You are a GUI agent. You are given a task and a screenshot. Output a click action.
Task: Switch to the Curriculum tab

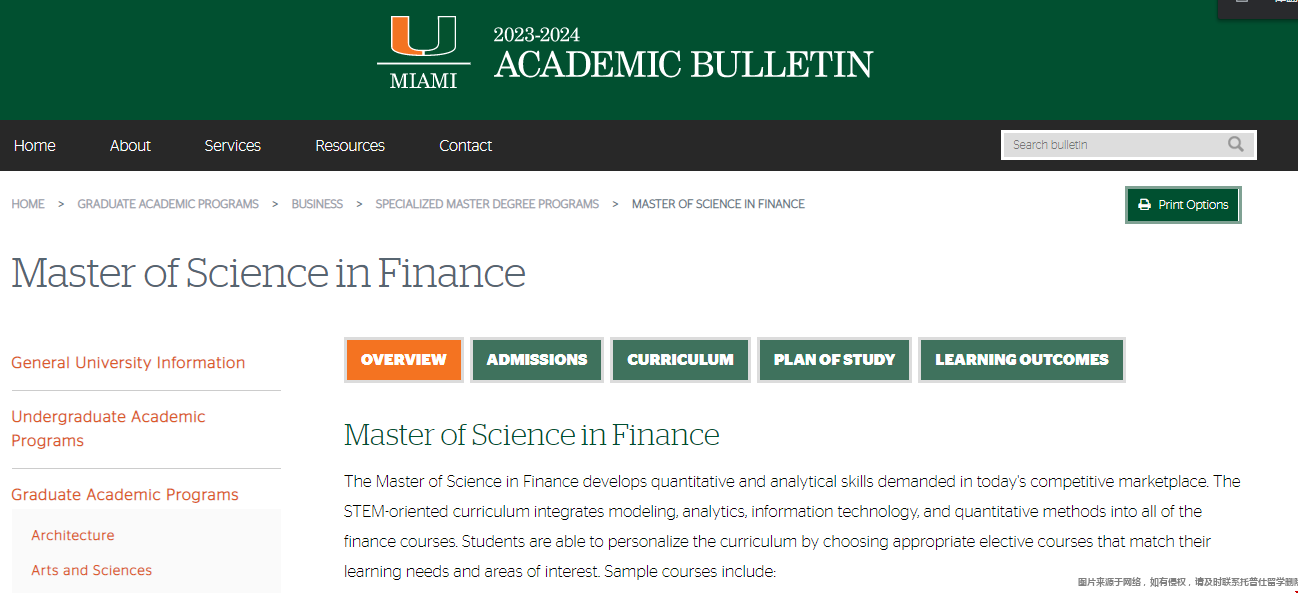tap(680, 360)
